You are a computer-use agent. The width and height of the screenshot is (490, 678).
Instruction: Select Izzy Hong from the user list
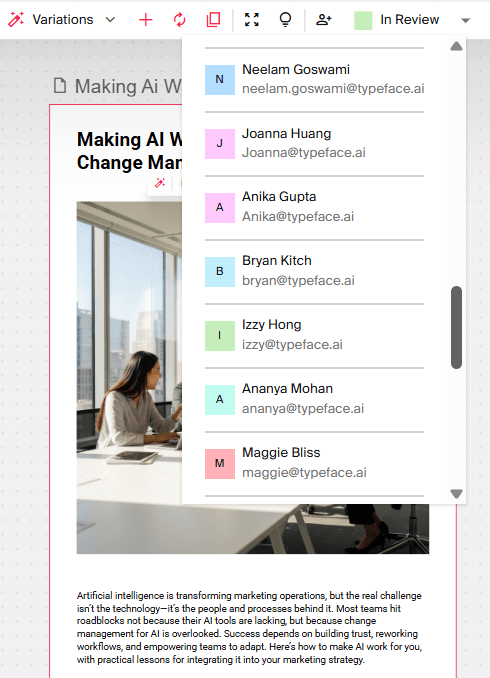pyautogui.click(x=314, y=336)
